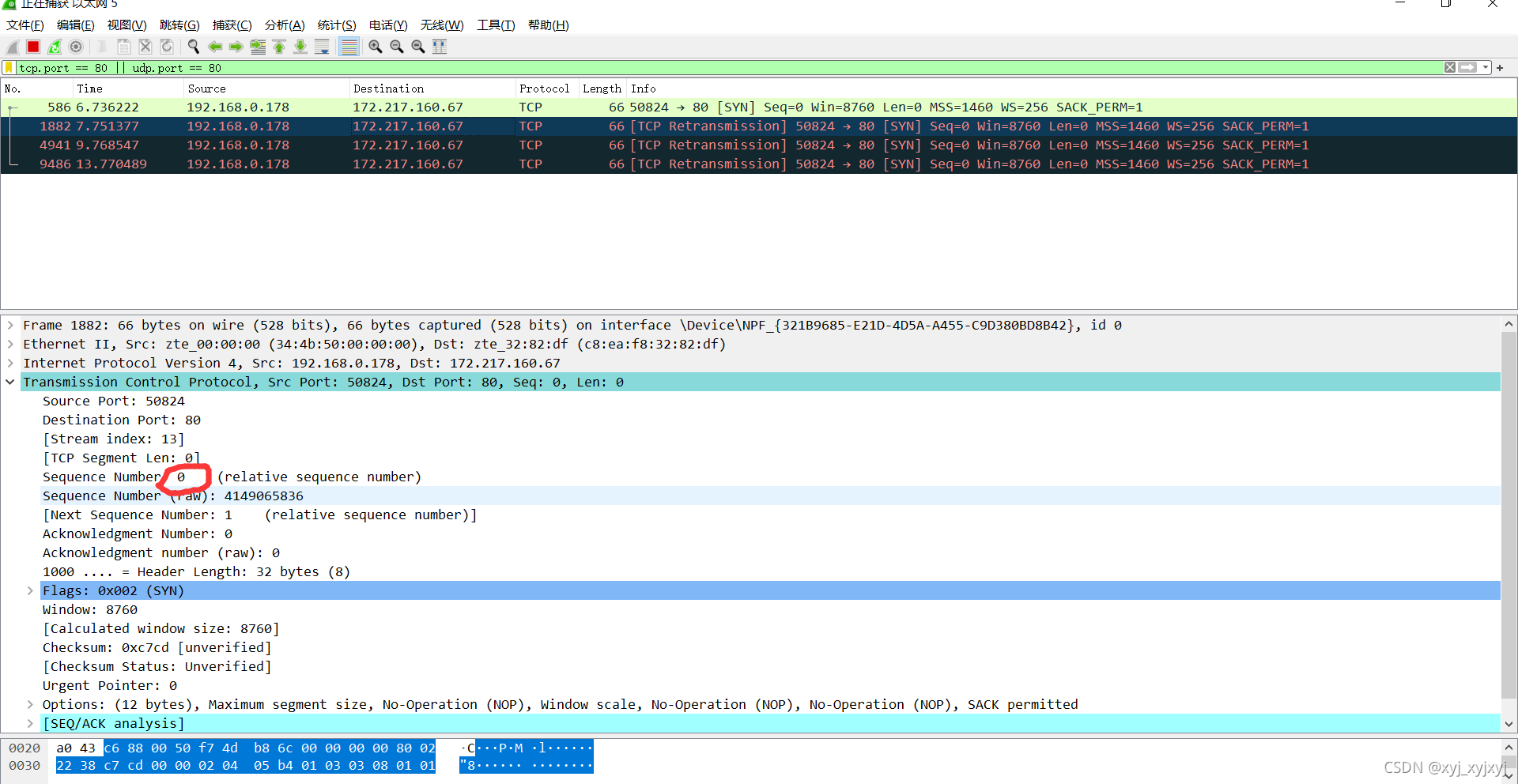This screenshot has width=1518, height=784.
Task: Open the 捕获(C) menu
Action: pyautogui.click(x=232, y=25)
